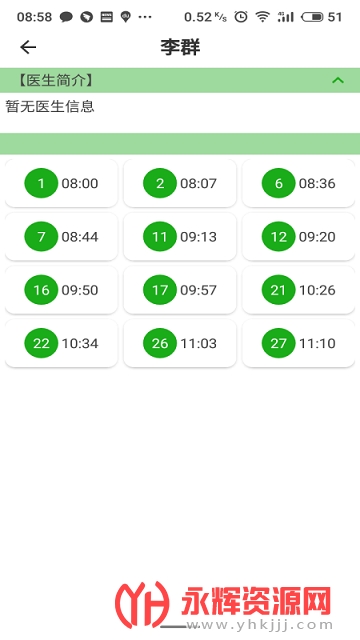Pick the green circle numbered 21
Viewport: 360px width, 640px height.
click(x=278, y=290)
